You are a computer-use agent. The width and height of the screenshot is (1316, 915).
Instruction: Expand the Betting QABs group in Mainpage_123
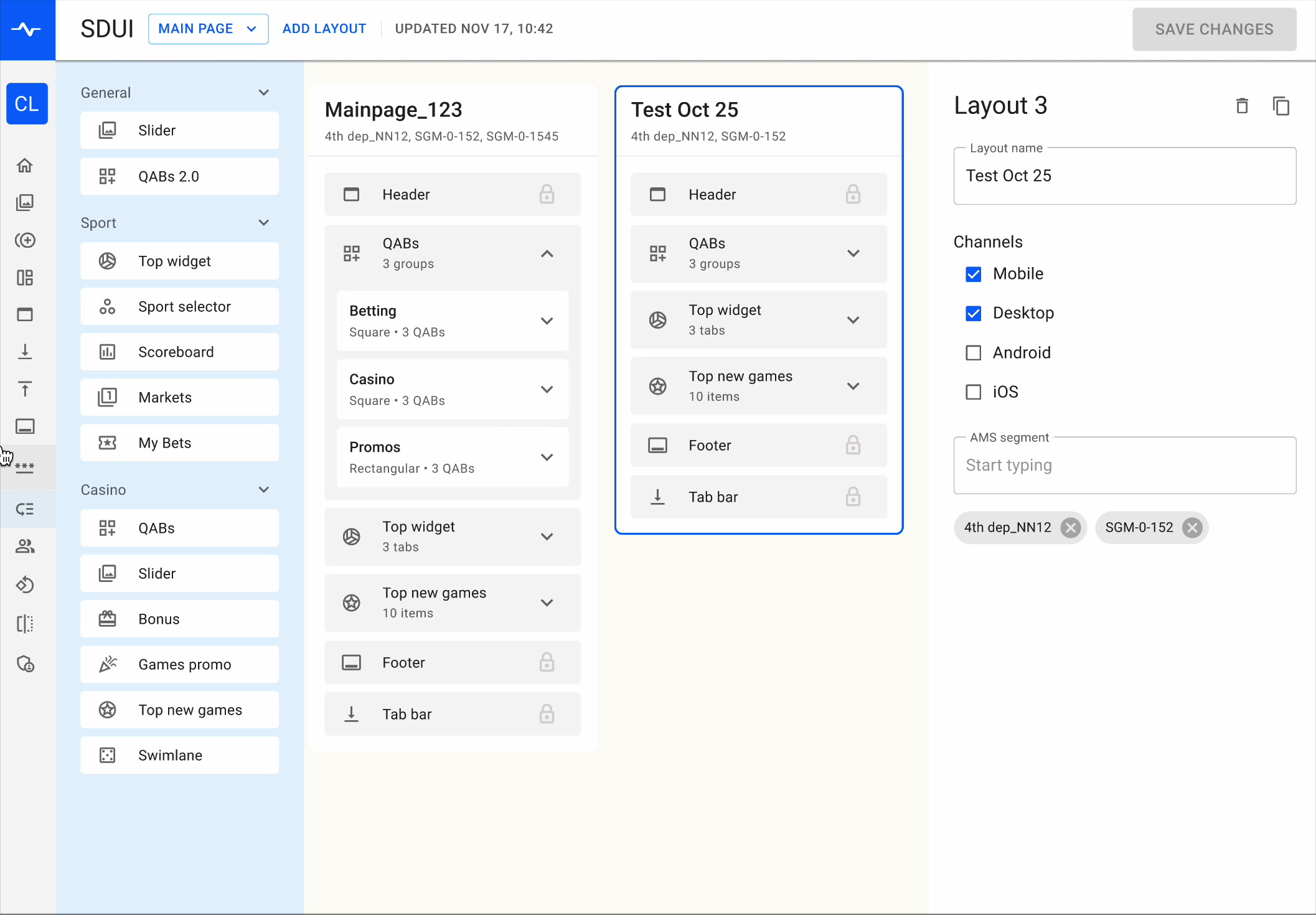point(547,321)
